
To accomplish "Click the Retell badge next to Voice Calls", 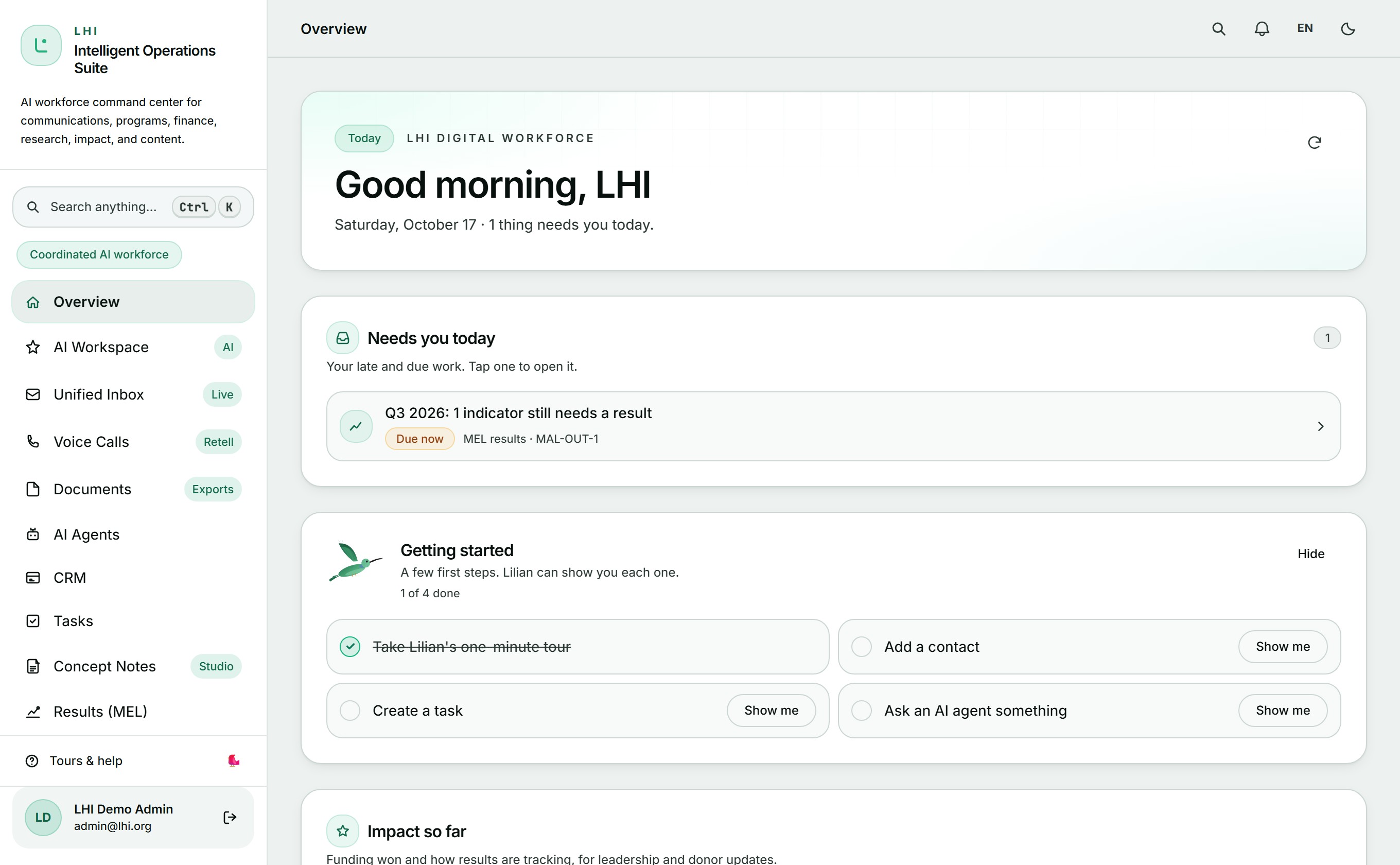I will 218,442.
